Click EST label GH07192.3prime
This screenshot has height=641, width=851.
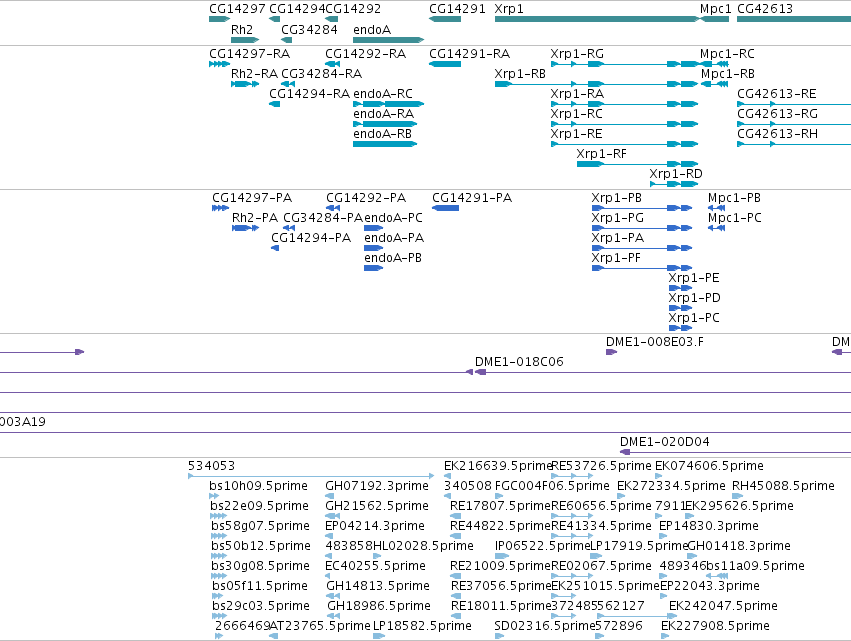tap(377, 486)
